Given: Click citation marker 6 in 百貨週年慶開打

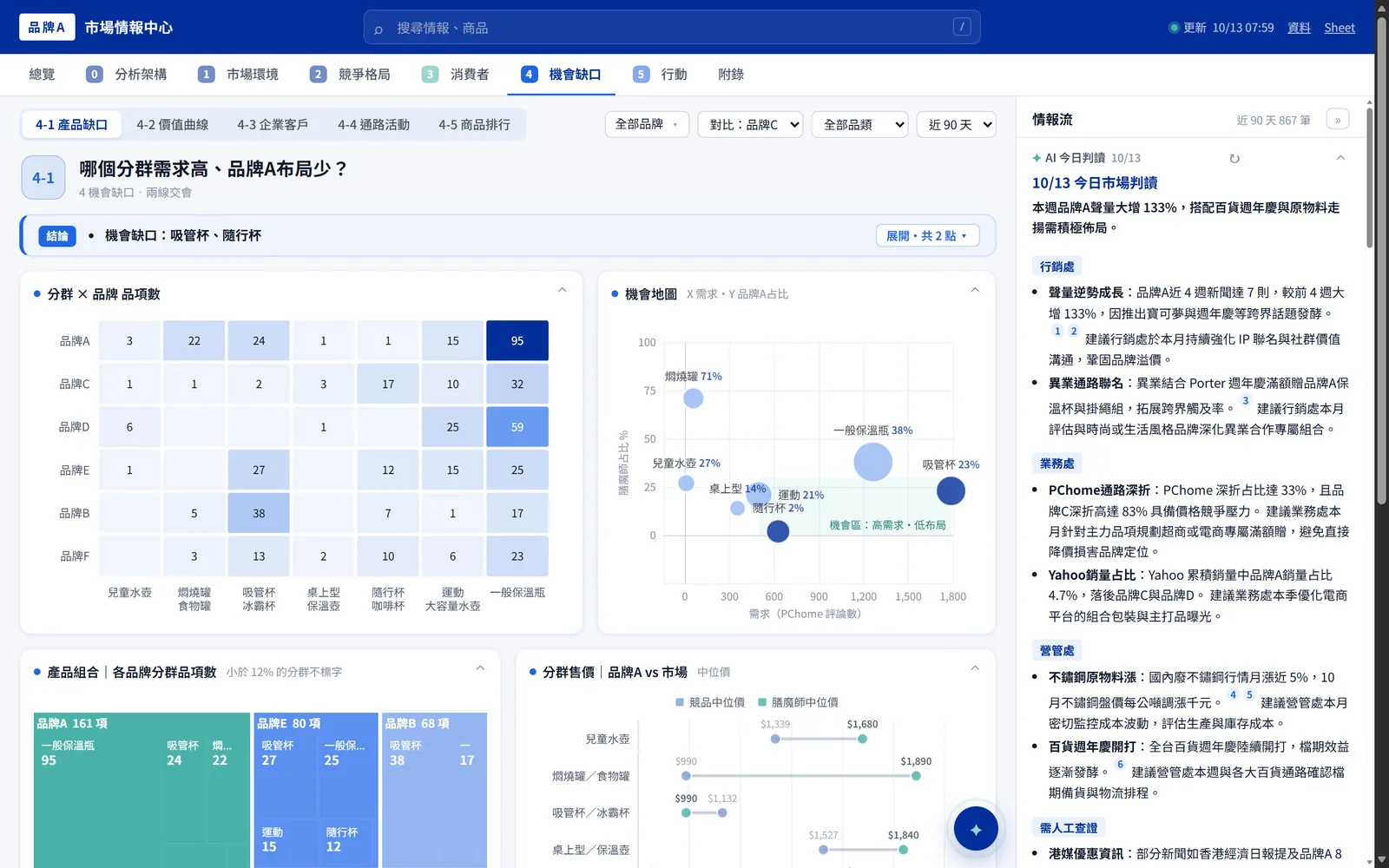Looking at the screenshot, I should pos(1120,765).
